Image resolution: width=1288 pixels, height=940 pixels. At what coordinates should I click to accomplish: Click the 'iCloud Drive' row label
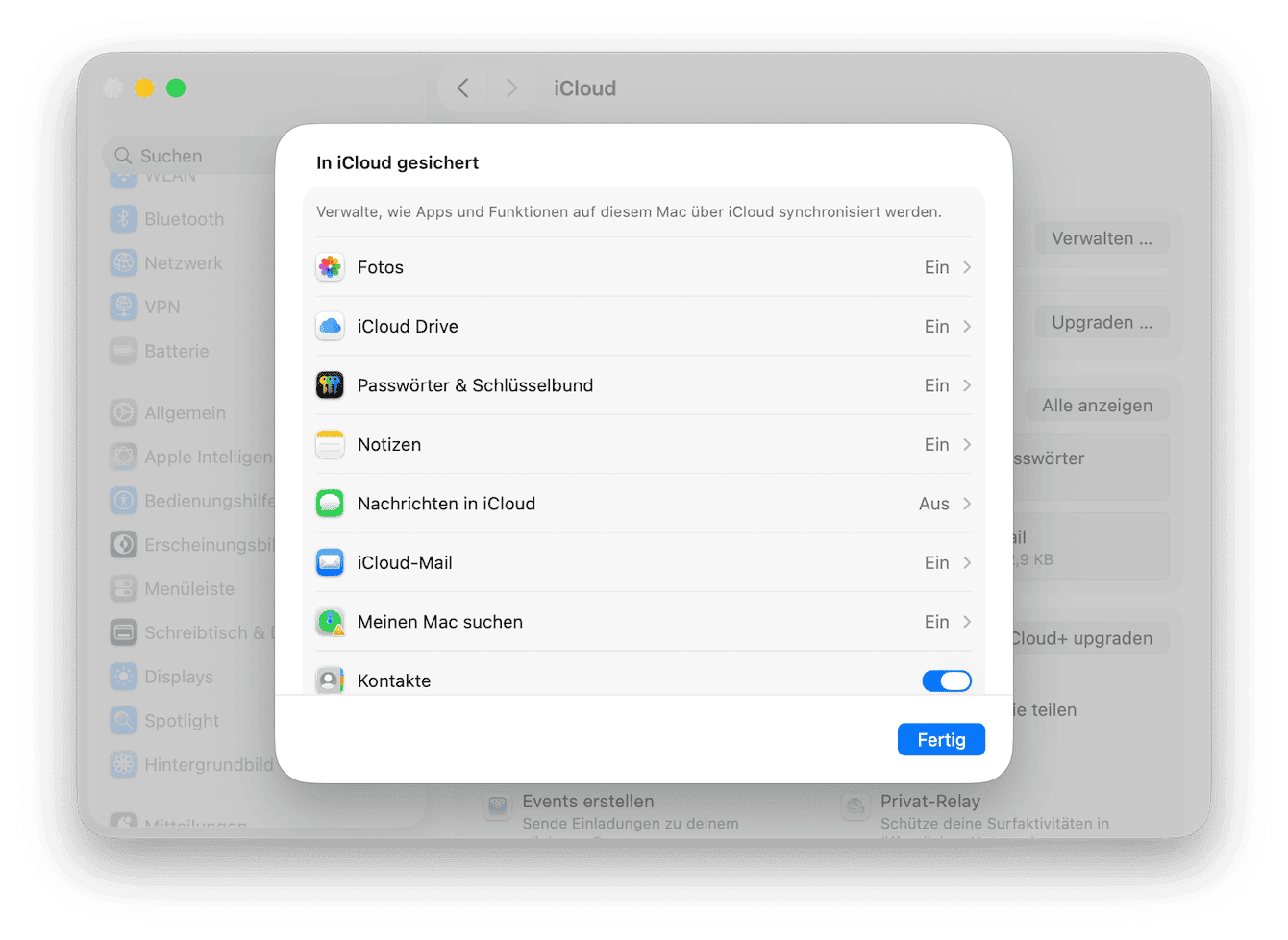point(408,327)
